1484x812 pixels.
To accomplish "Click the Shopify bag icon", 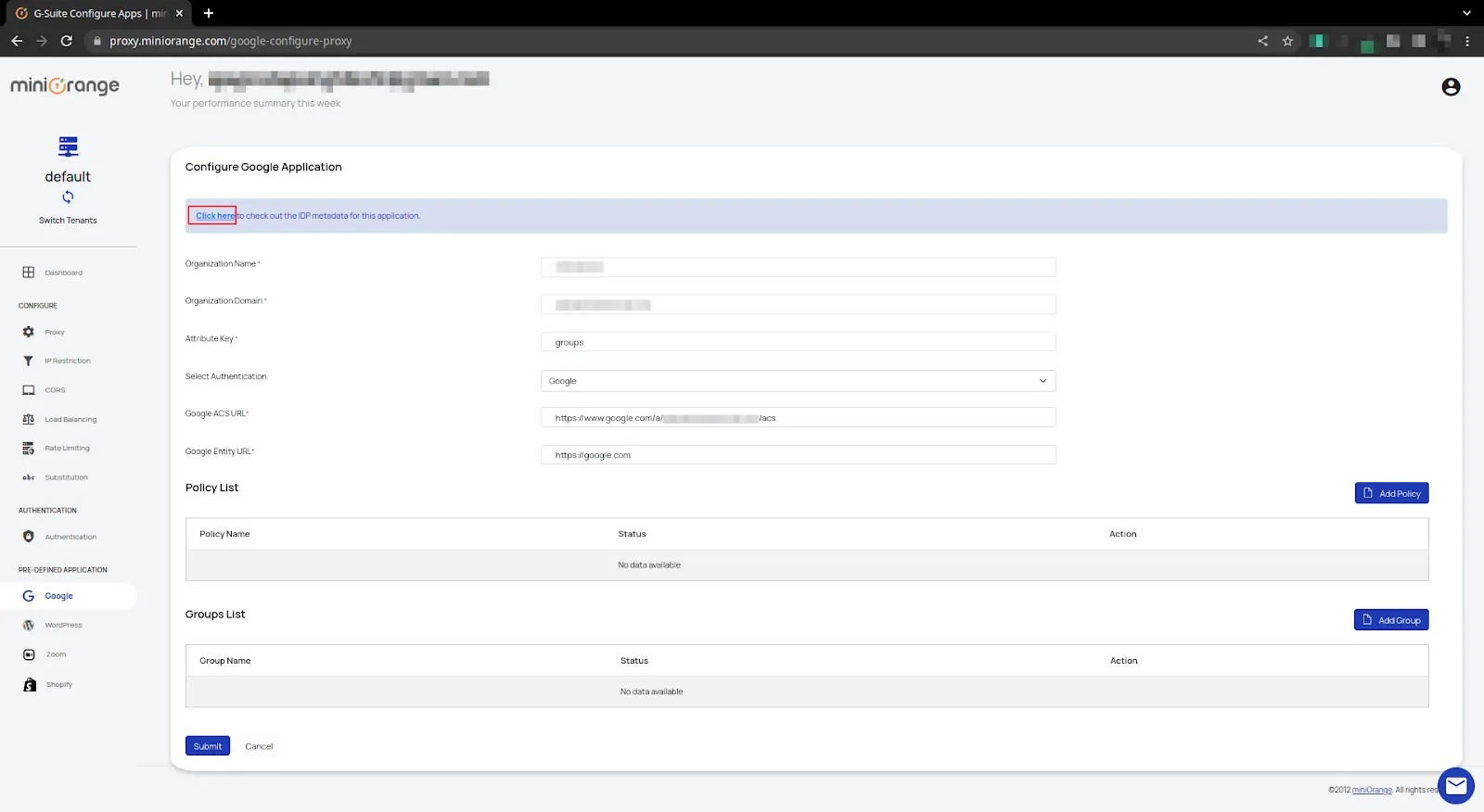I will pyautogui.click(x=30, y=684).
